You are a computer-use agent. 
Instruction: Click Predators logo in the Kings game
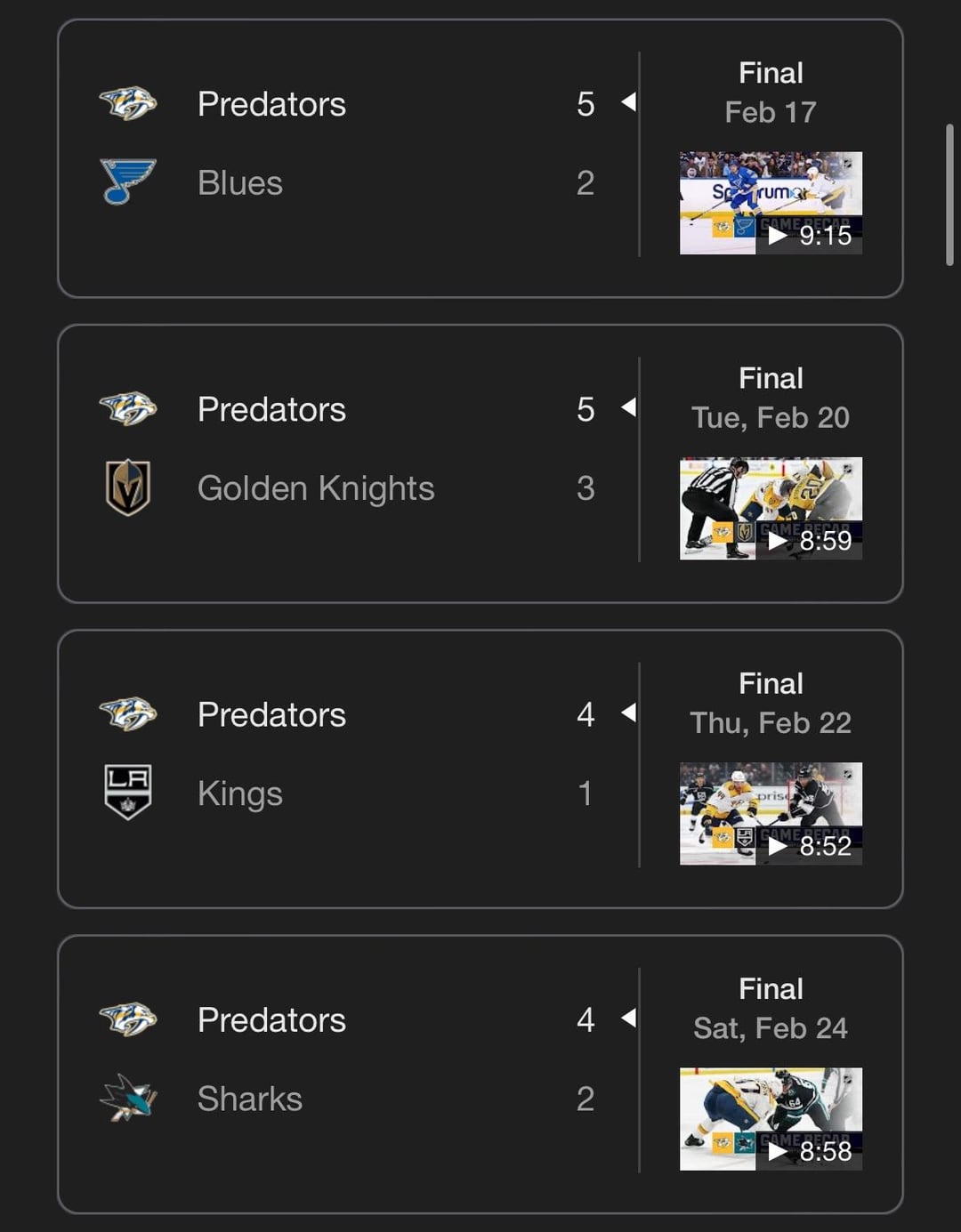[128, 714]
